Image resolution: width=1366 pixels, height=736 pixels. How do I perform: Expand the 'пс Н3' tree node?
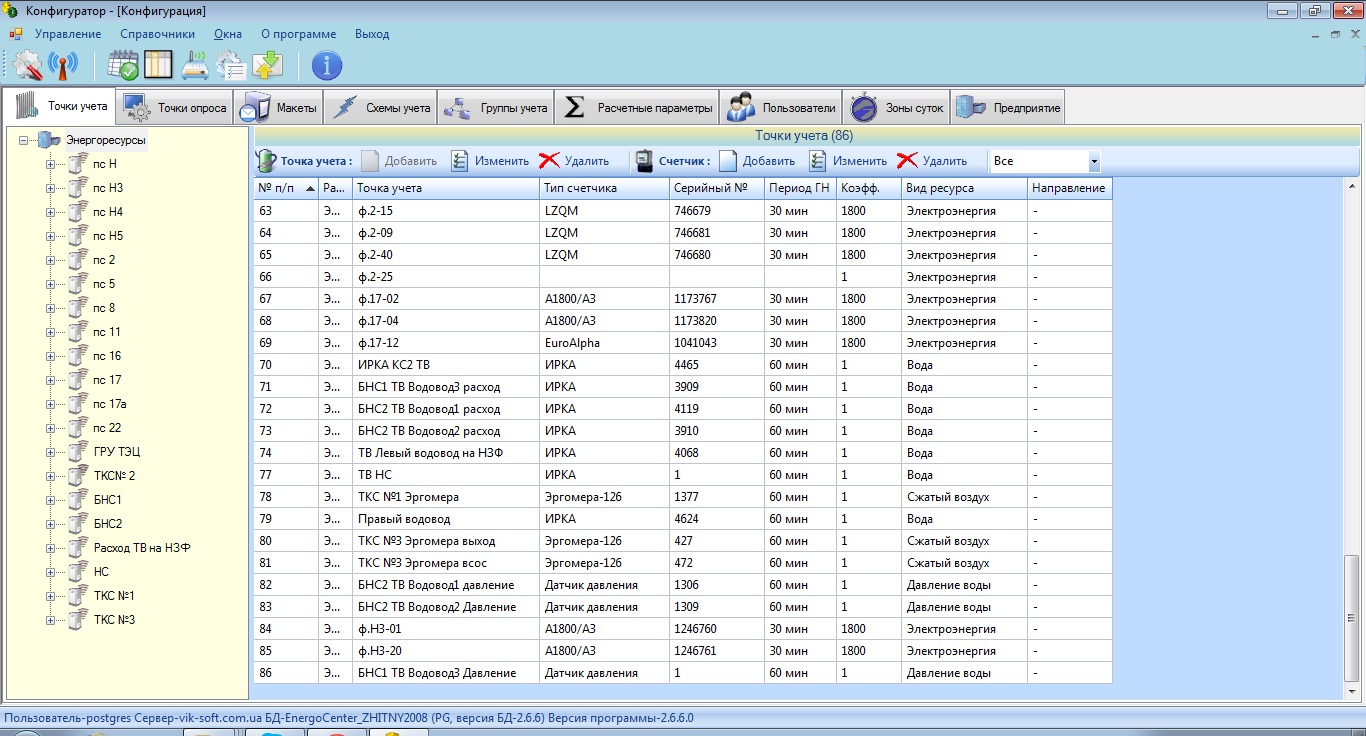[x=50, y=188]
